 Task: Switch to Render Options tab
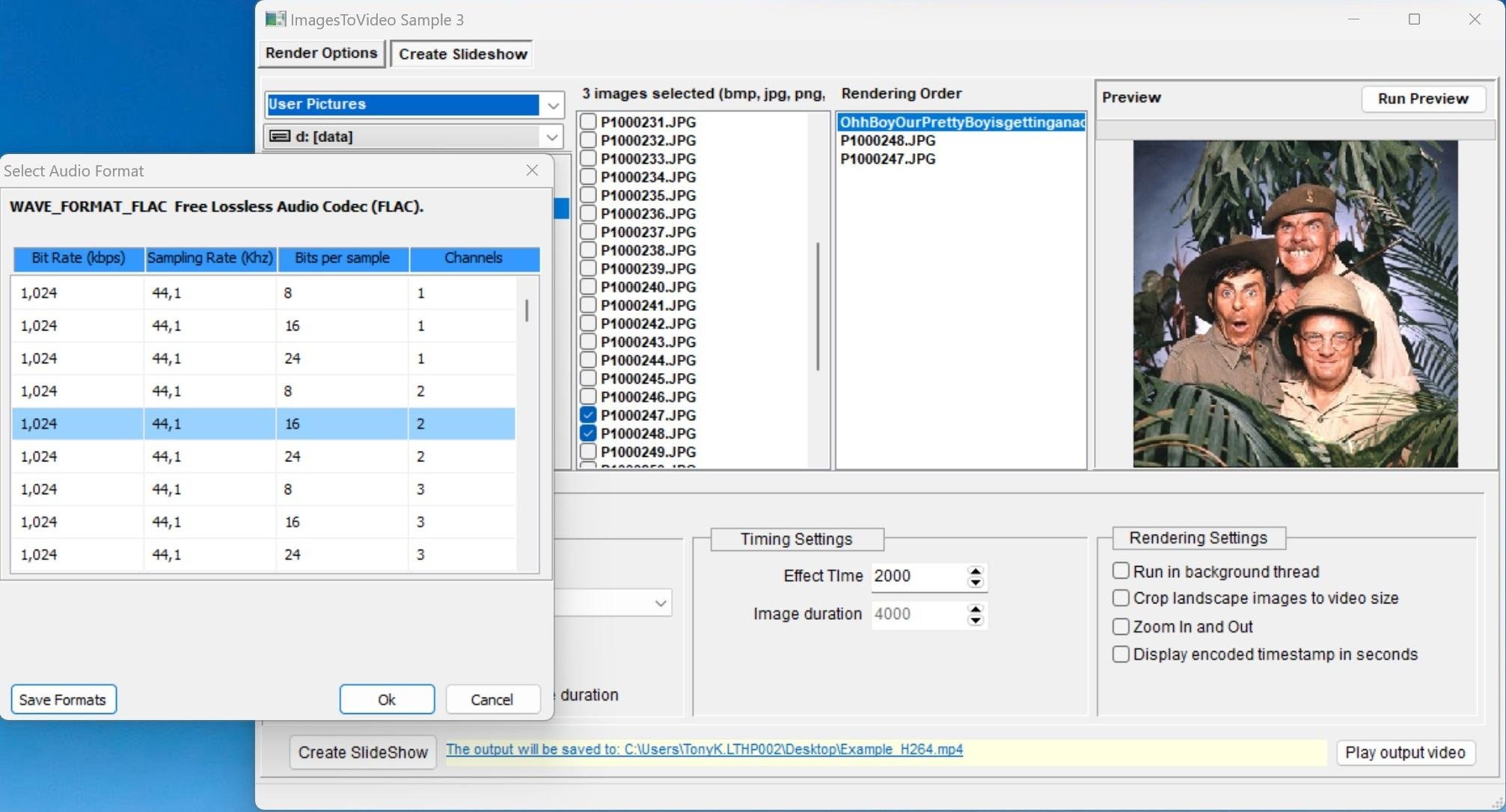pos(321,53)
